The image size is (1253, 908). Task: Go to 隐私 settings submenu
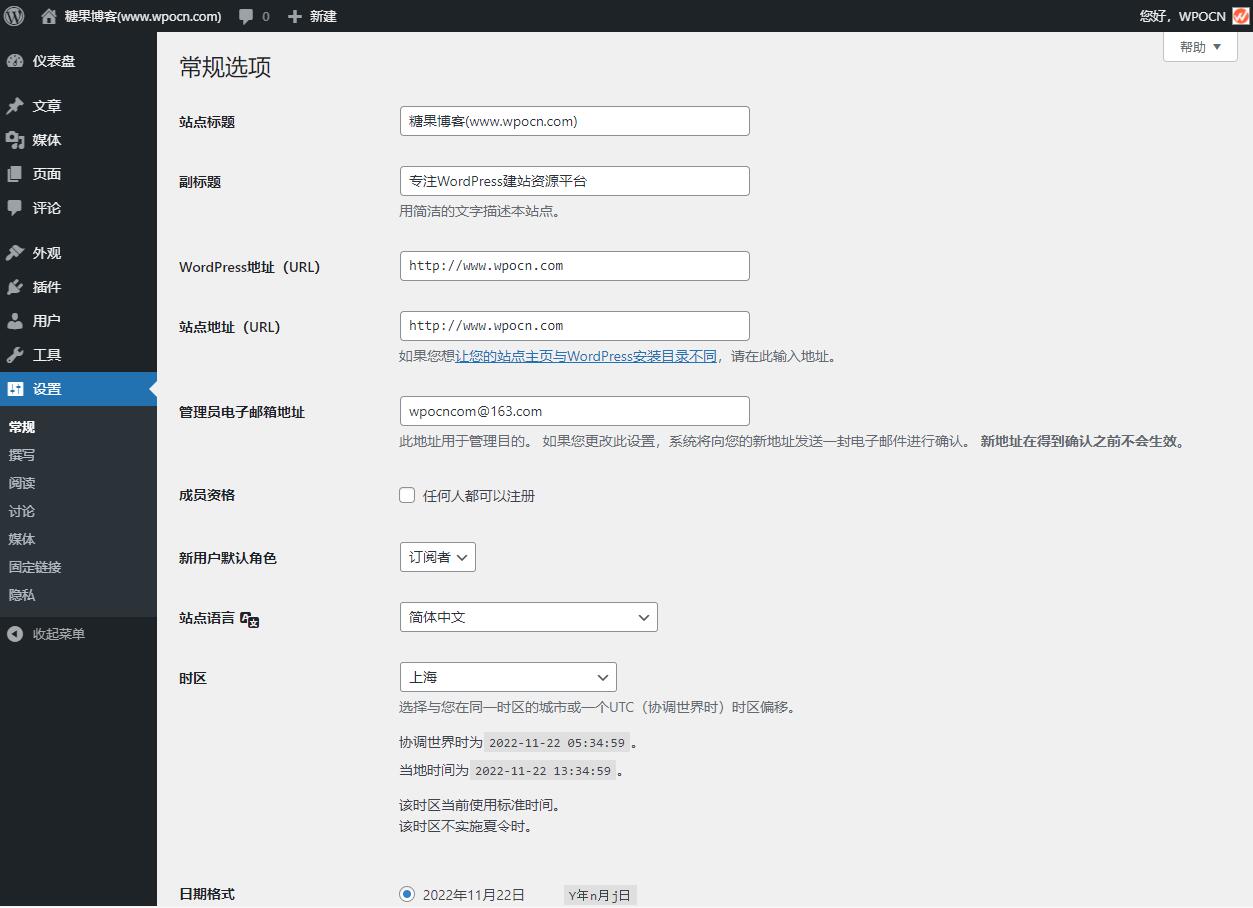click(22, 595)
